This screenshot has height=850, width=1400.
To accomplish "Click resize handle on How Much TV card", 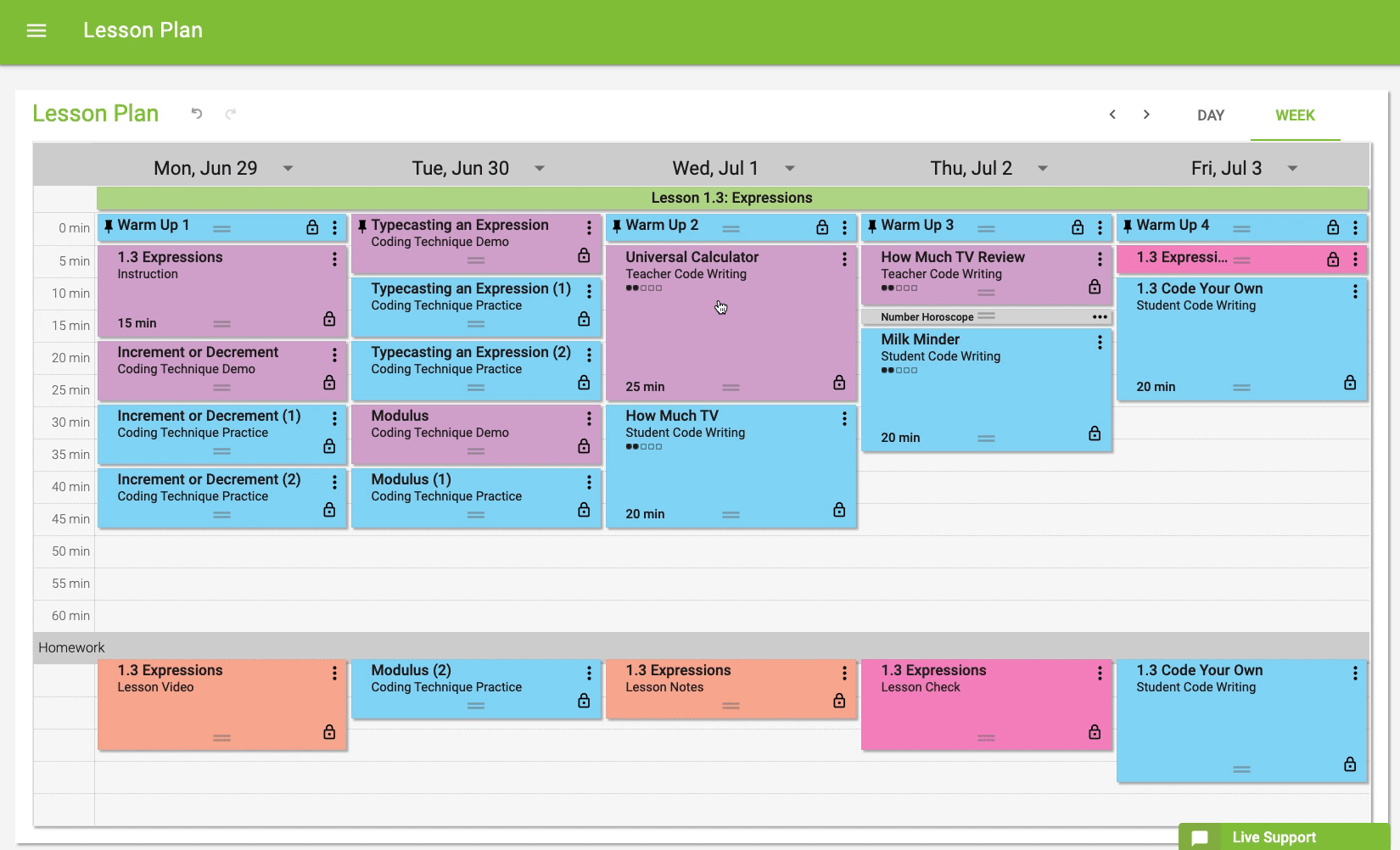I will coord(731,514).
